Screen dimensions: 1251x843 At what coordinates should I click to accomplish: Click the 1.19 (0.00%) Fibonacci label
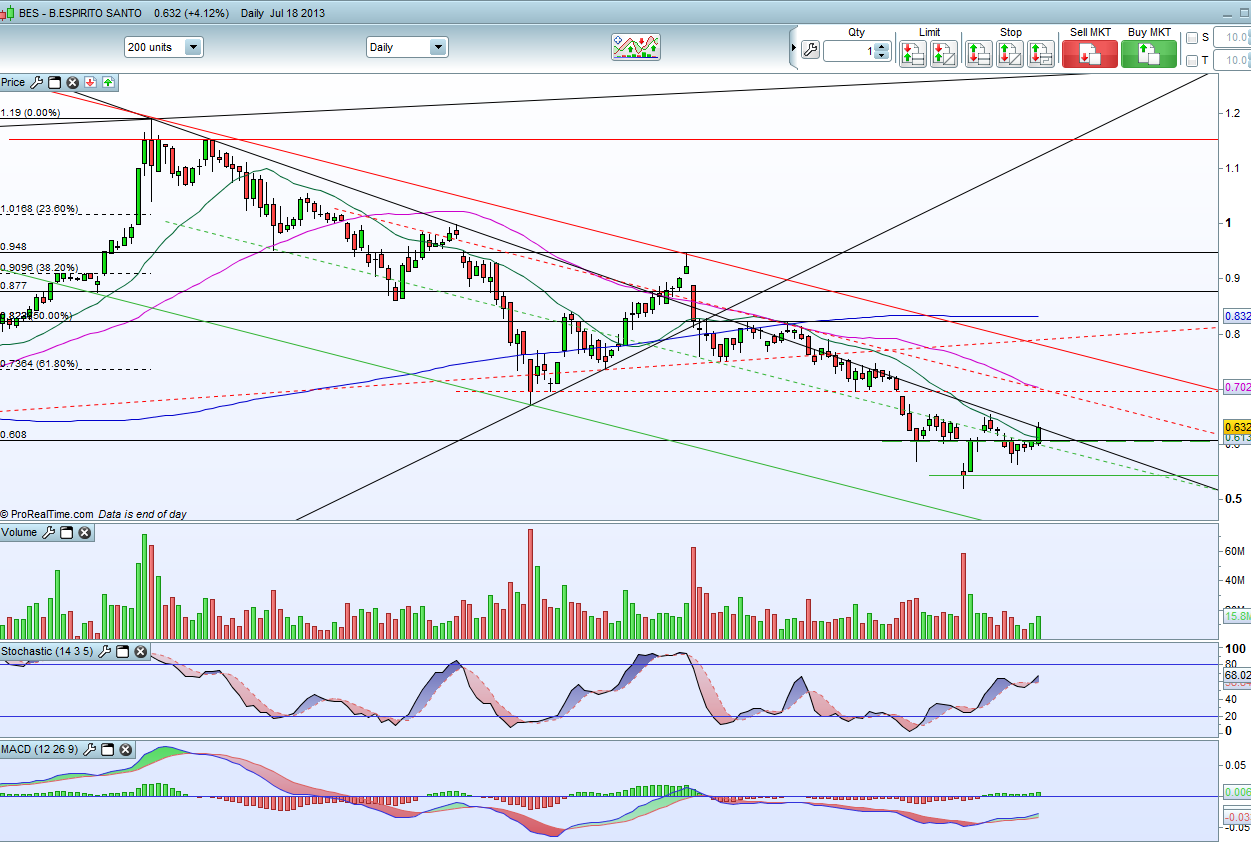pyautogui.click(x=30, y=113)
